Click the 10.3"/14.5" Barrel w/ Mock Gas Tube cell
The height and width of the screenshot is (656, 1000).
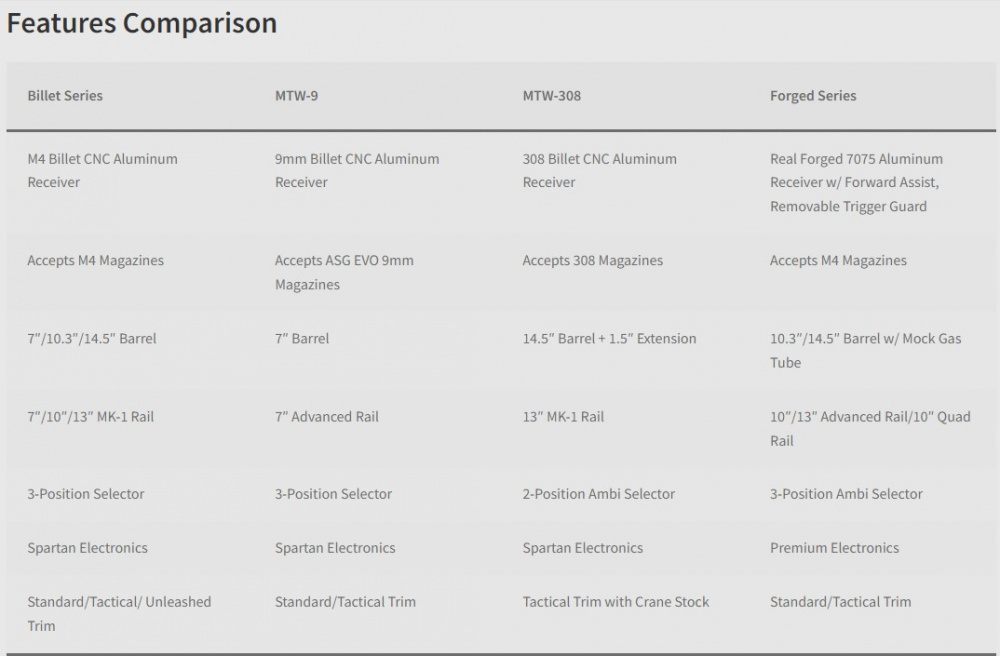865,350
